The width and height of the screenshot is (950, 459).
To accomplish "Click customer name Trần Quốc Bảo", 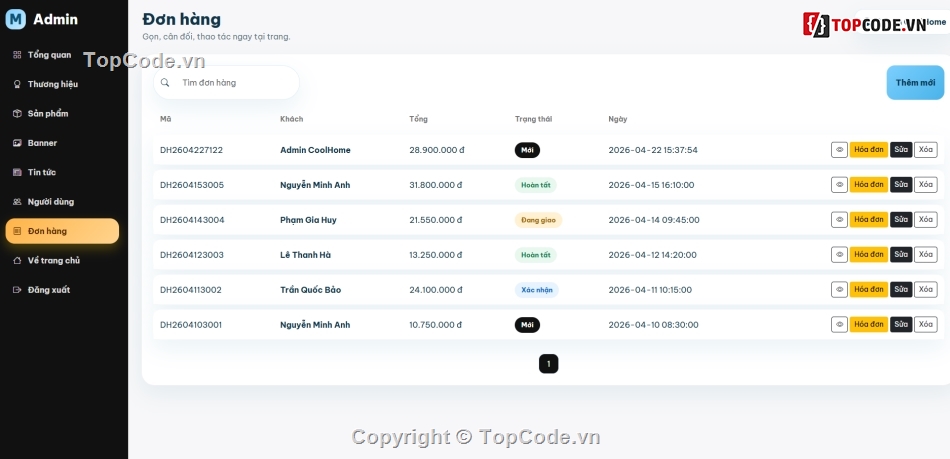I will (310, 290).
